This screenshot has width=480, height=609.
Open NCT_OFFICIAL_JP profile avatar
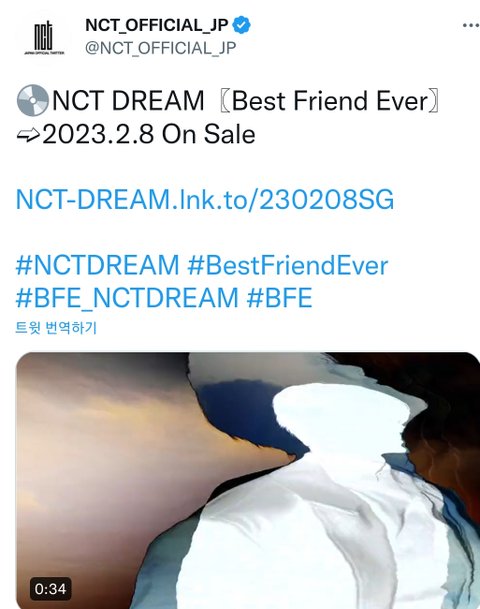(x=43, y=38)
